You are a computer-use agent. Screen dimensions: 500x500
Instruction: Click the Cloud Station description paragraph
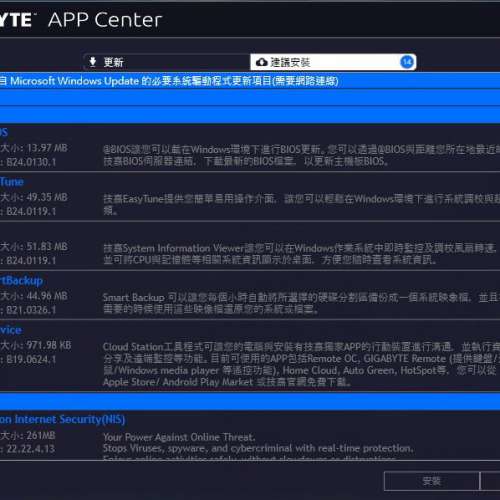click(x=301, y=364)
